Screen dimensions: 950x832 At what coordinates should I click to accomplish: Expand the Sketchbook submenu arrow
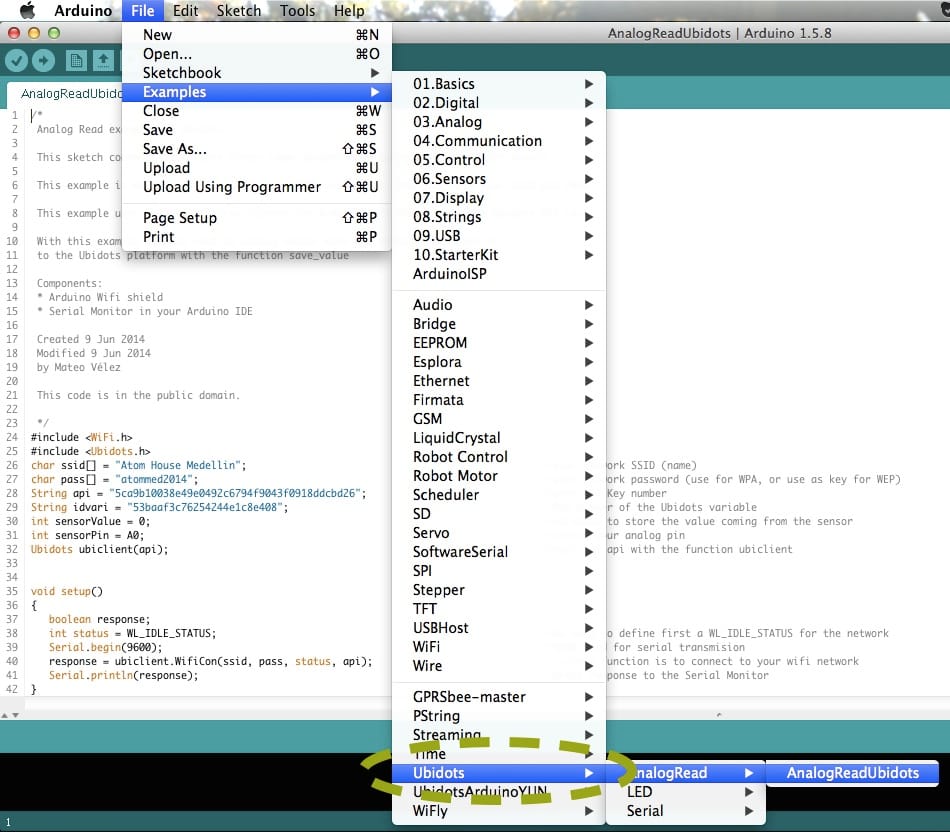click(375, 73)
